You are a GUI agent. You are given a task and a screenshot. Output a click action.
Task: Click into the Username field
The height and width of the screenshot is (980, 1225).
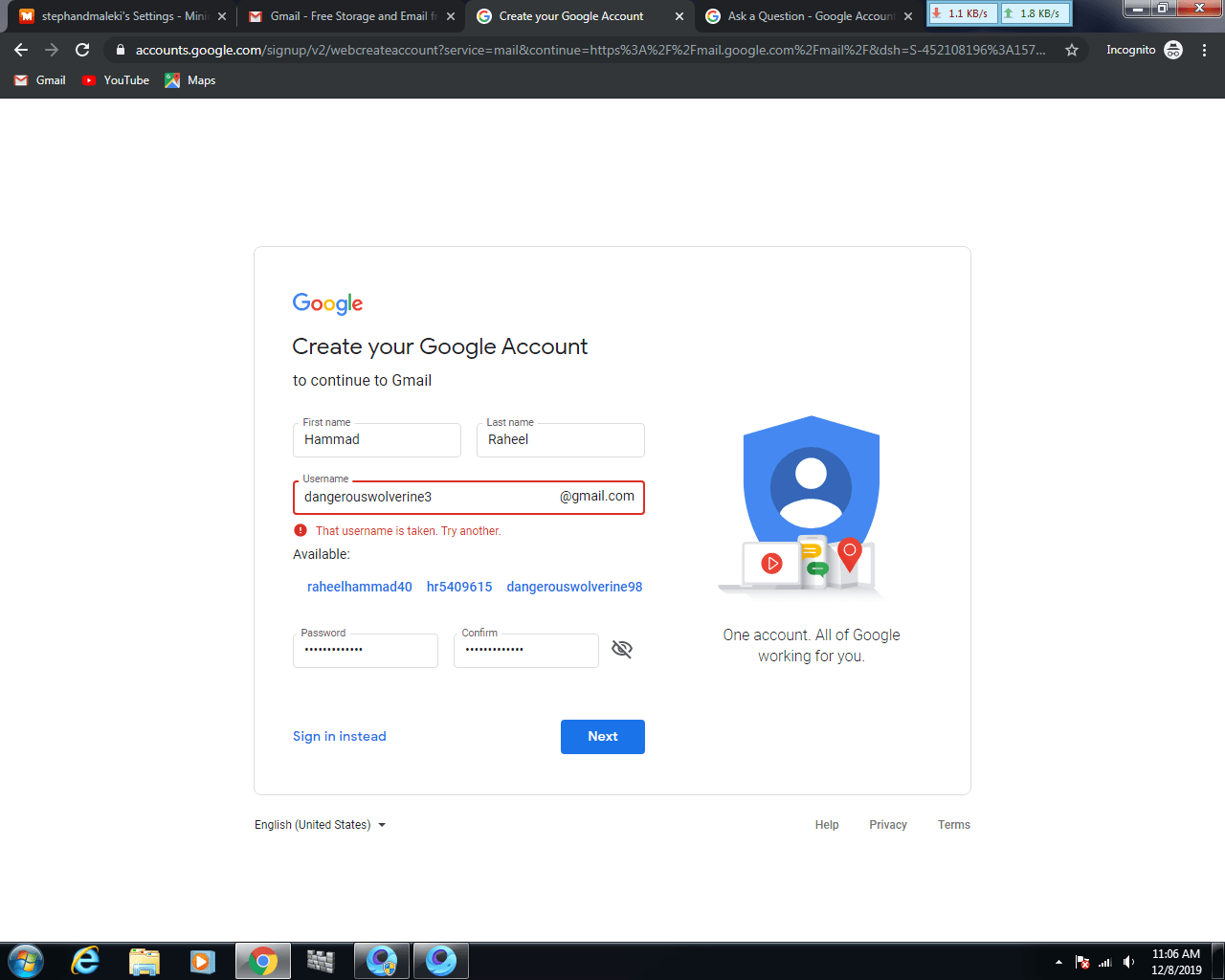point(469,498)
